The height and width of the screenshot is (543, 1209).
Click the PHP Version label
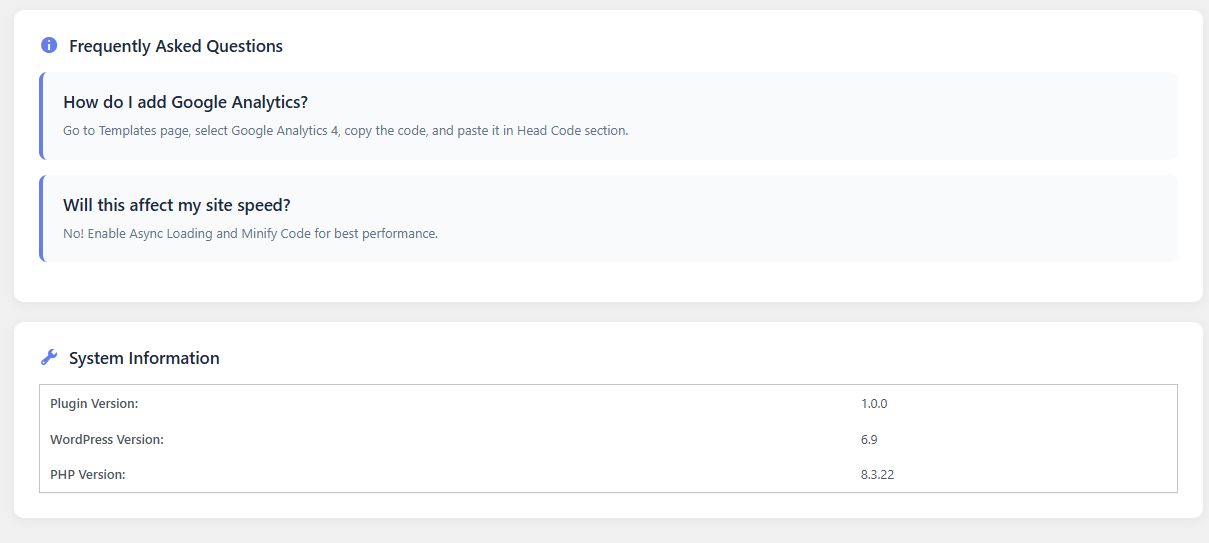coord(88,474)
